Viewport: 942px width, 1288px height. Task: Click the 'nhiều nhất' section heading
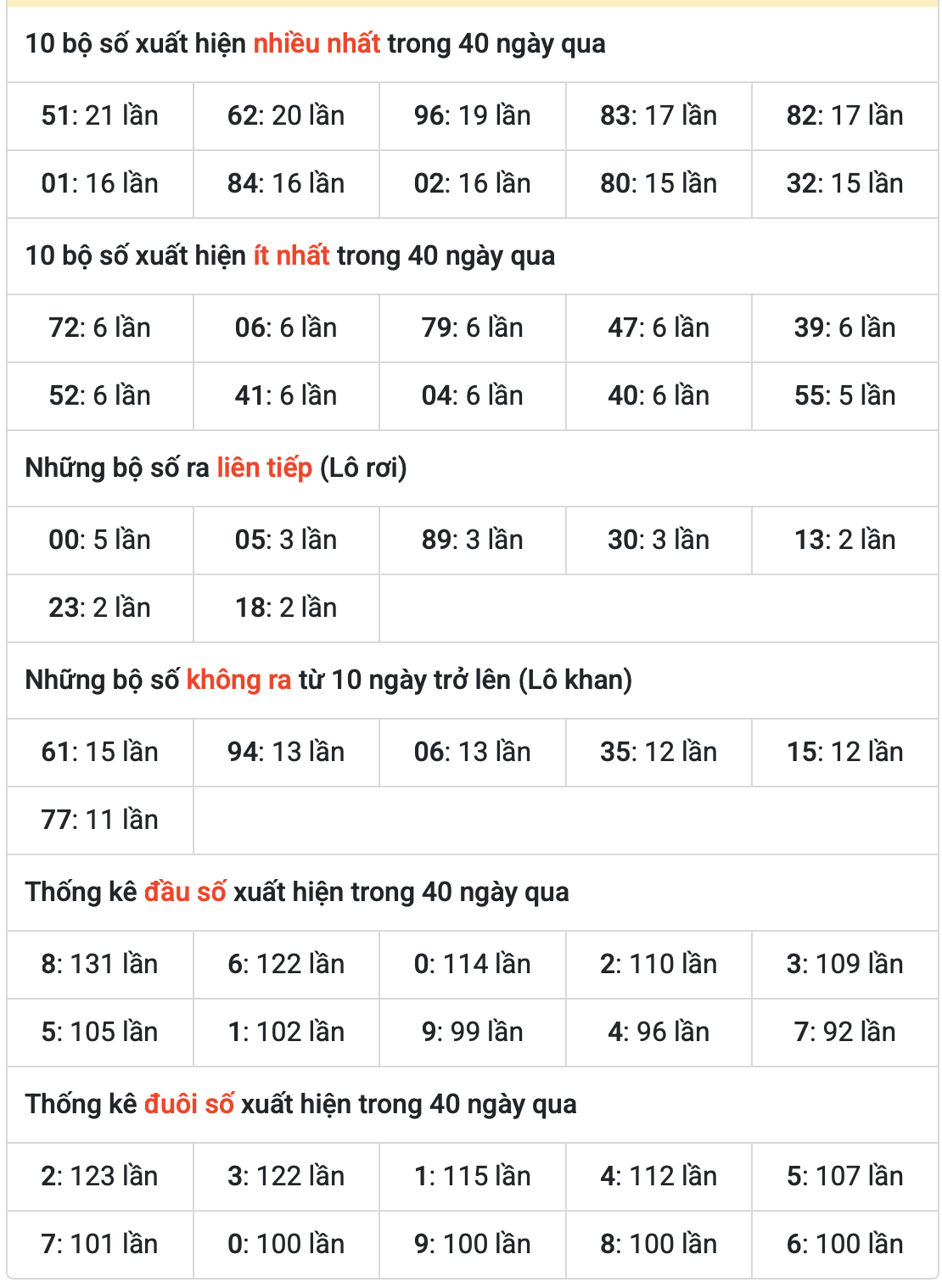pyautogui.click(x=315, y=44)
